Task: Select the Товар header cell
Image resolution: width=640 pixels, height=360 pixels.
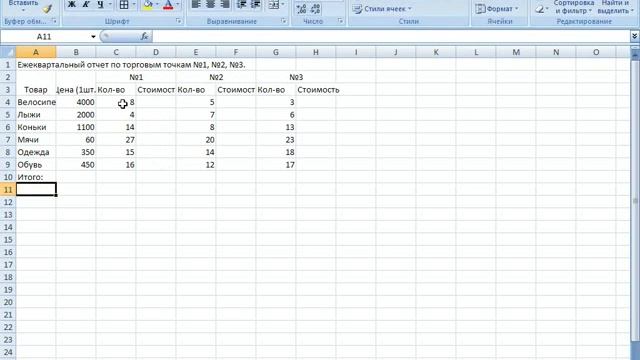Action: tap(36, 89)
